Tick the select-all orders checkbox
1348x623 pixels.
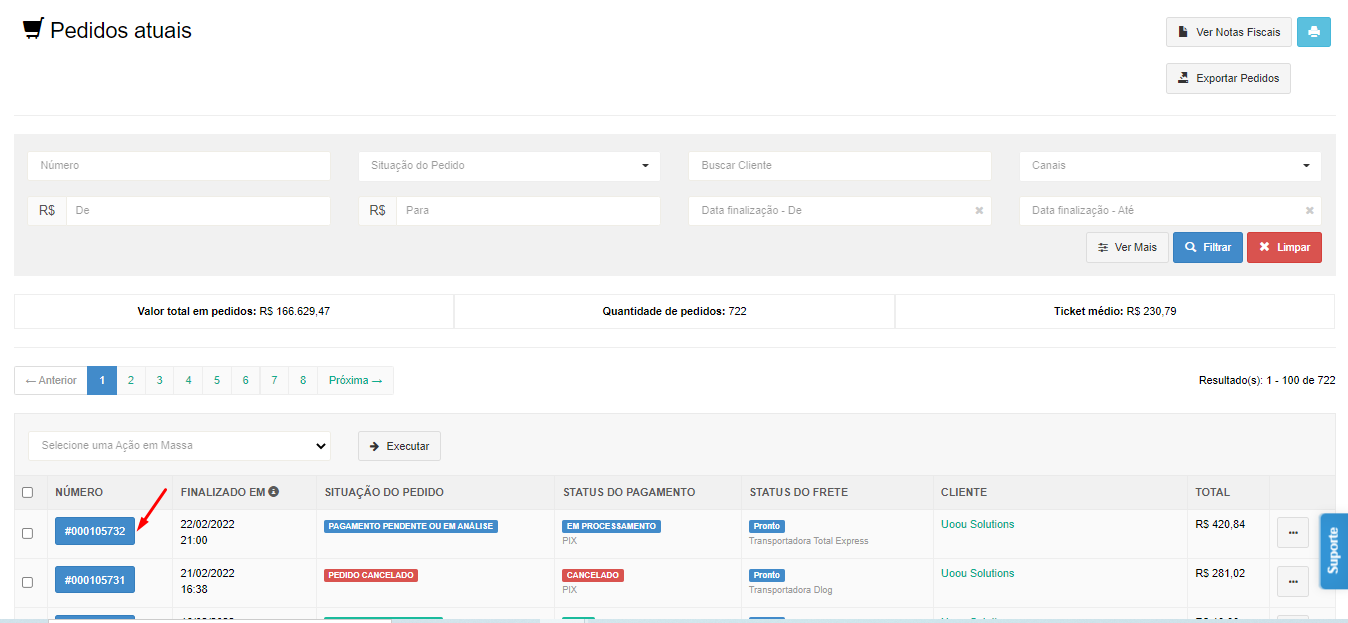point(28,492)
